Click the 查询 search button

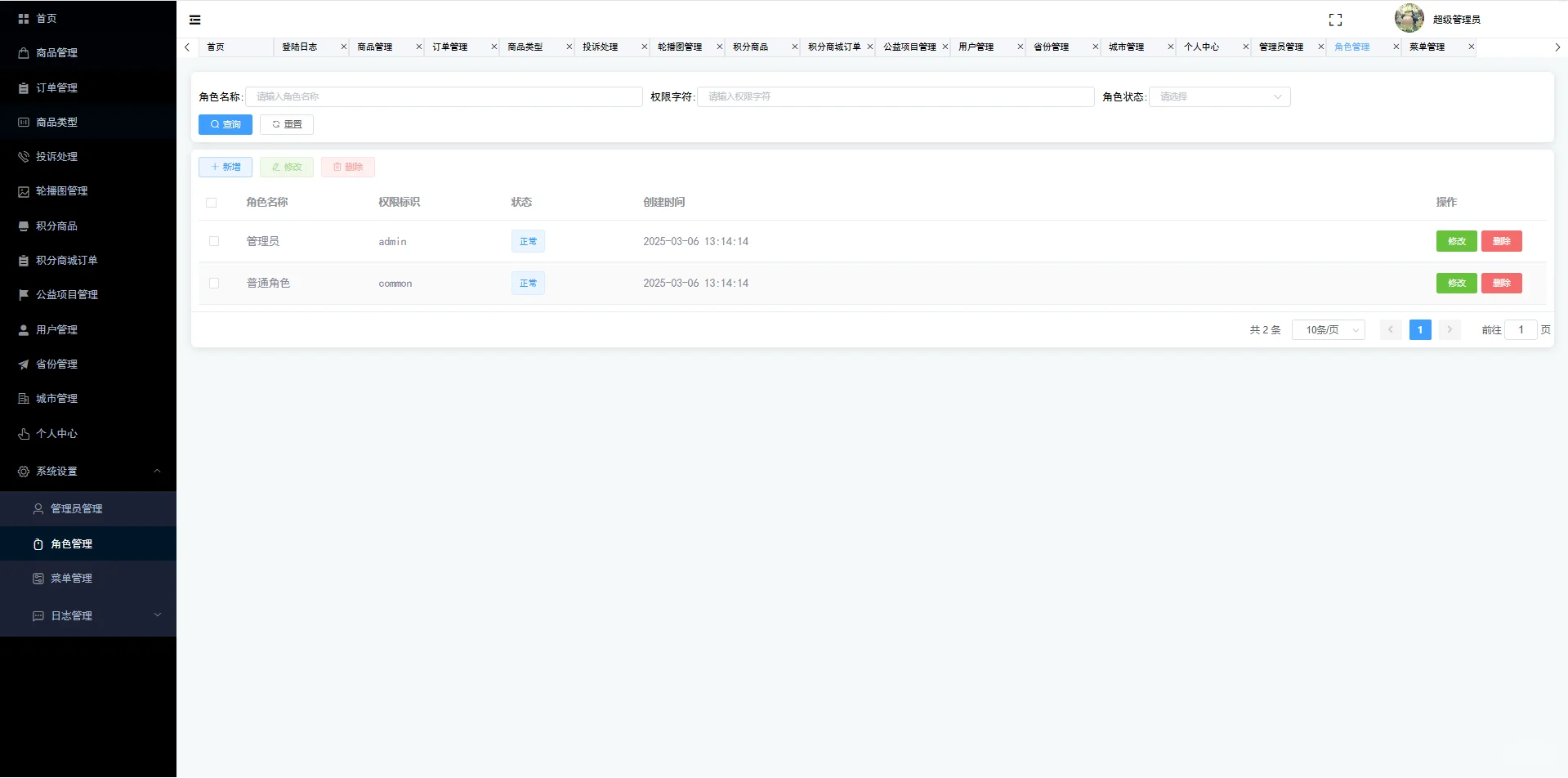click(x=225, y=124)
